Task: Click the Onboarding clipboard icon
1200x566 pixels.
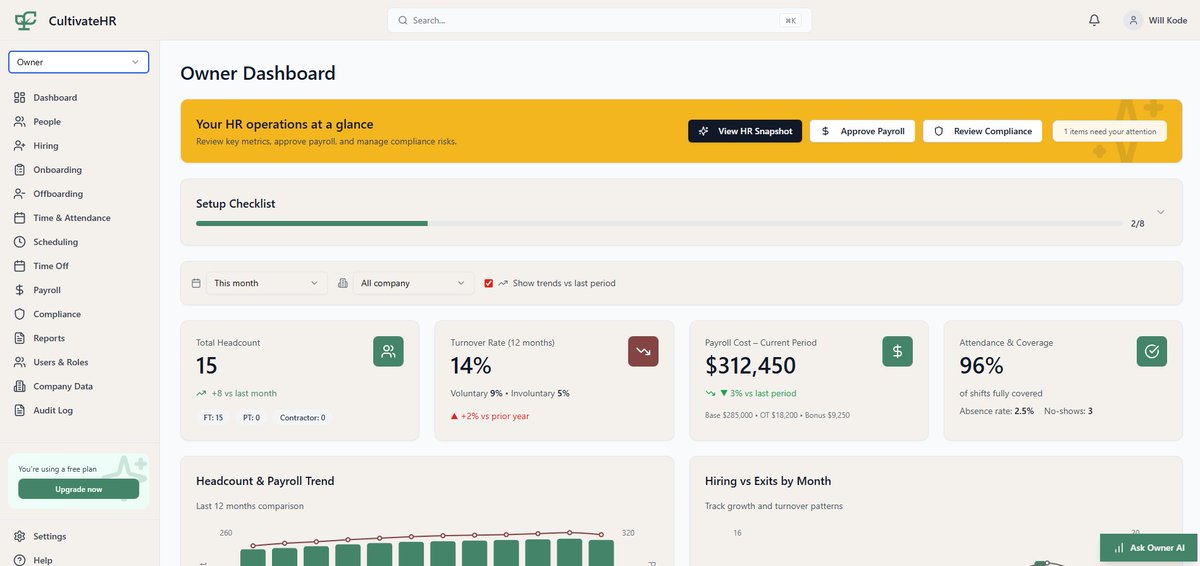Action: [x=20, y=170]
